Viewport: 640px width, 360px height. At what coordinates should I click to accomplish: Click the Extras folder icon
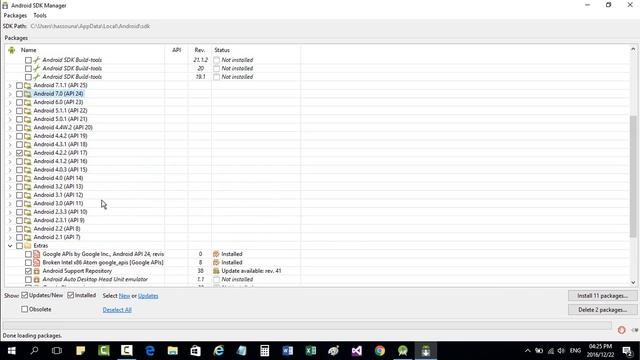pos(28,245)
